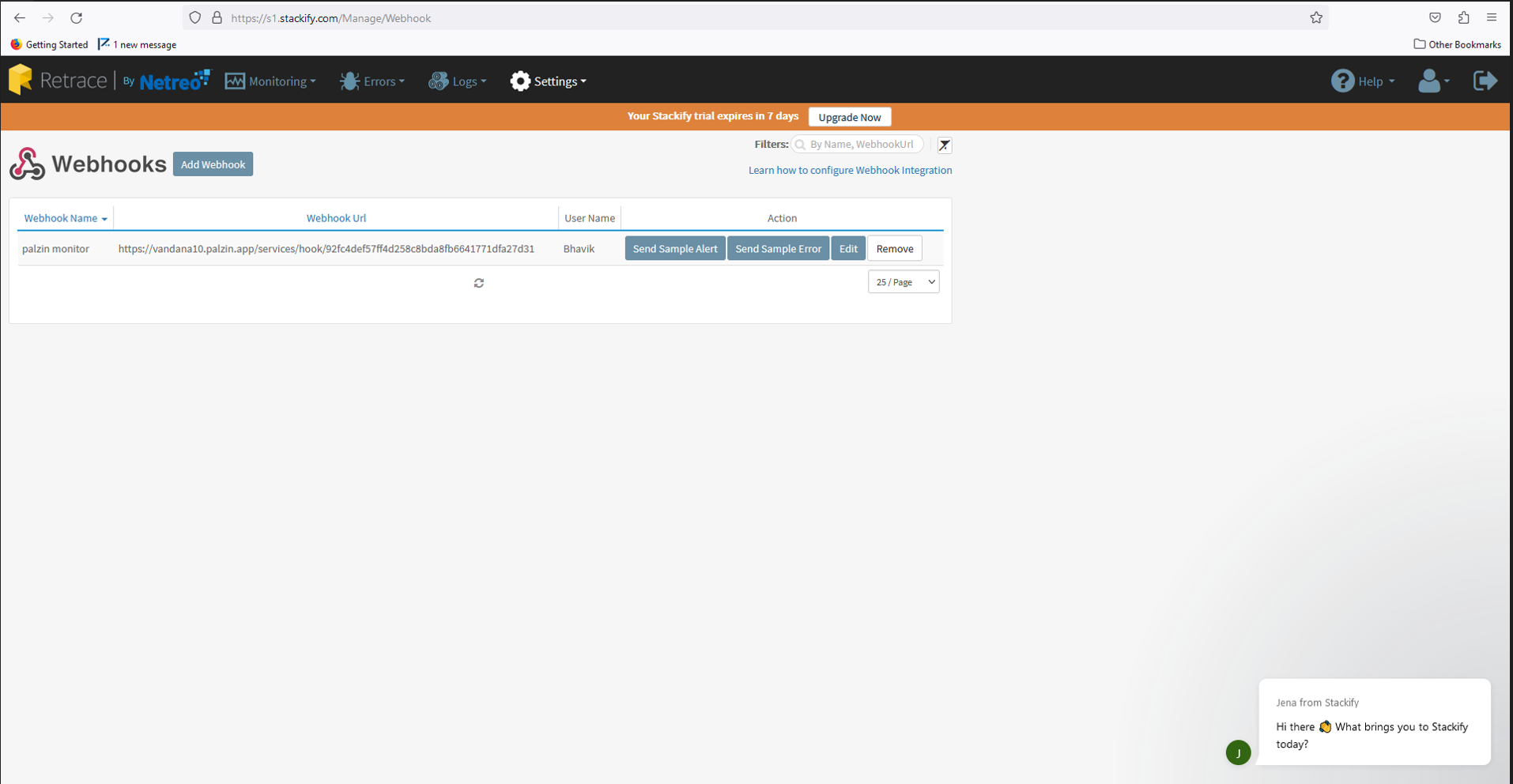This screenshot has width=1513, height=784.
Task: Edit the palzin monitor webhook
Action: 848,248
